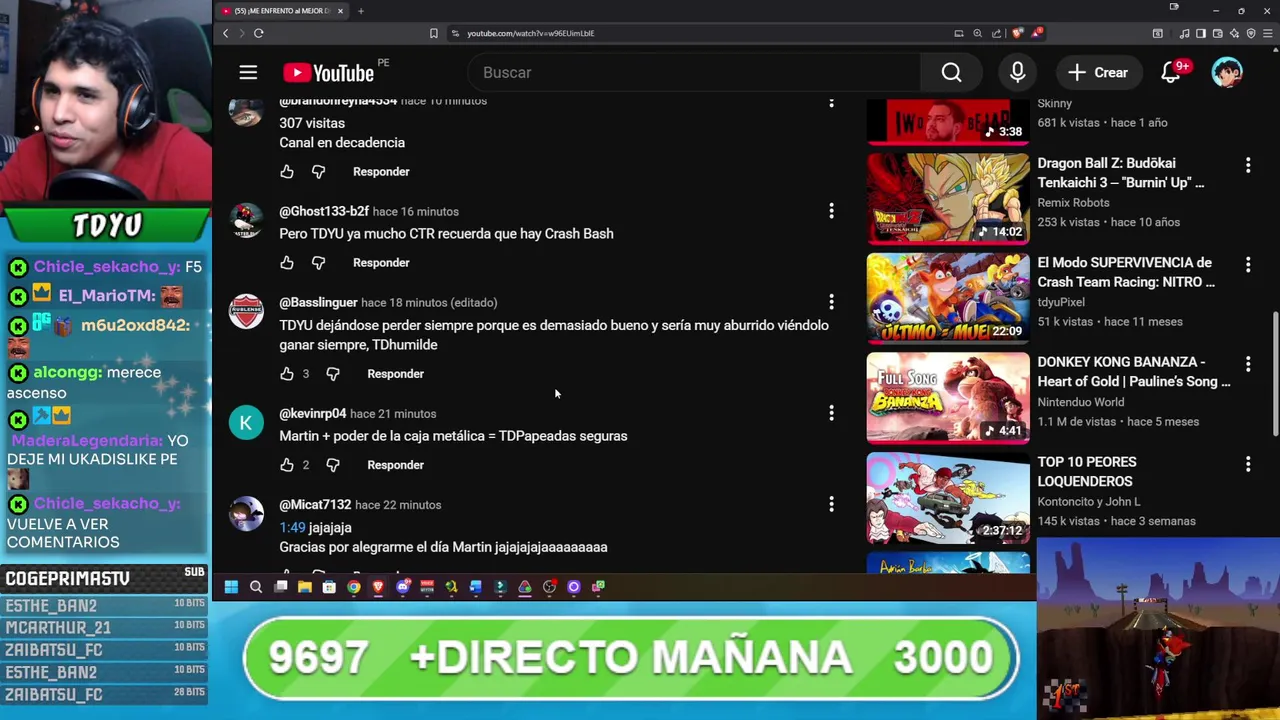Open the YouTube hamburger guide menu
1280x720 pixels.
pyautogui.click(x=248, y=72)
